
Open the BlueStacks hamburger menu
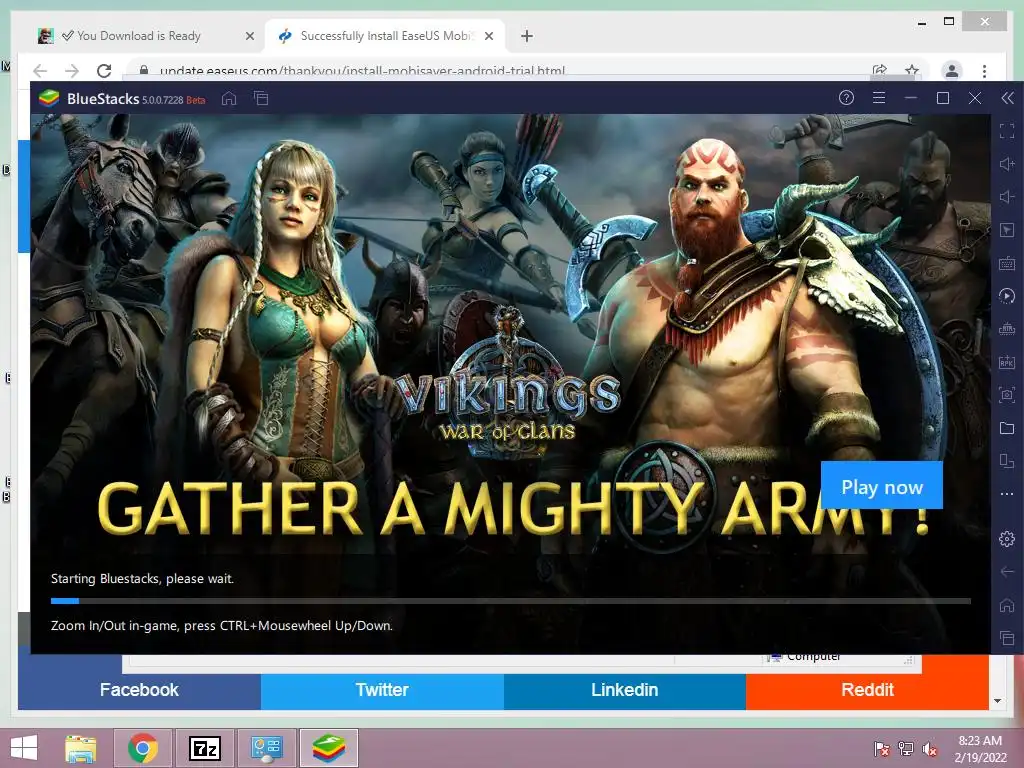879,98
